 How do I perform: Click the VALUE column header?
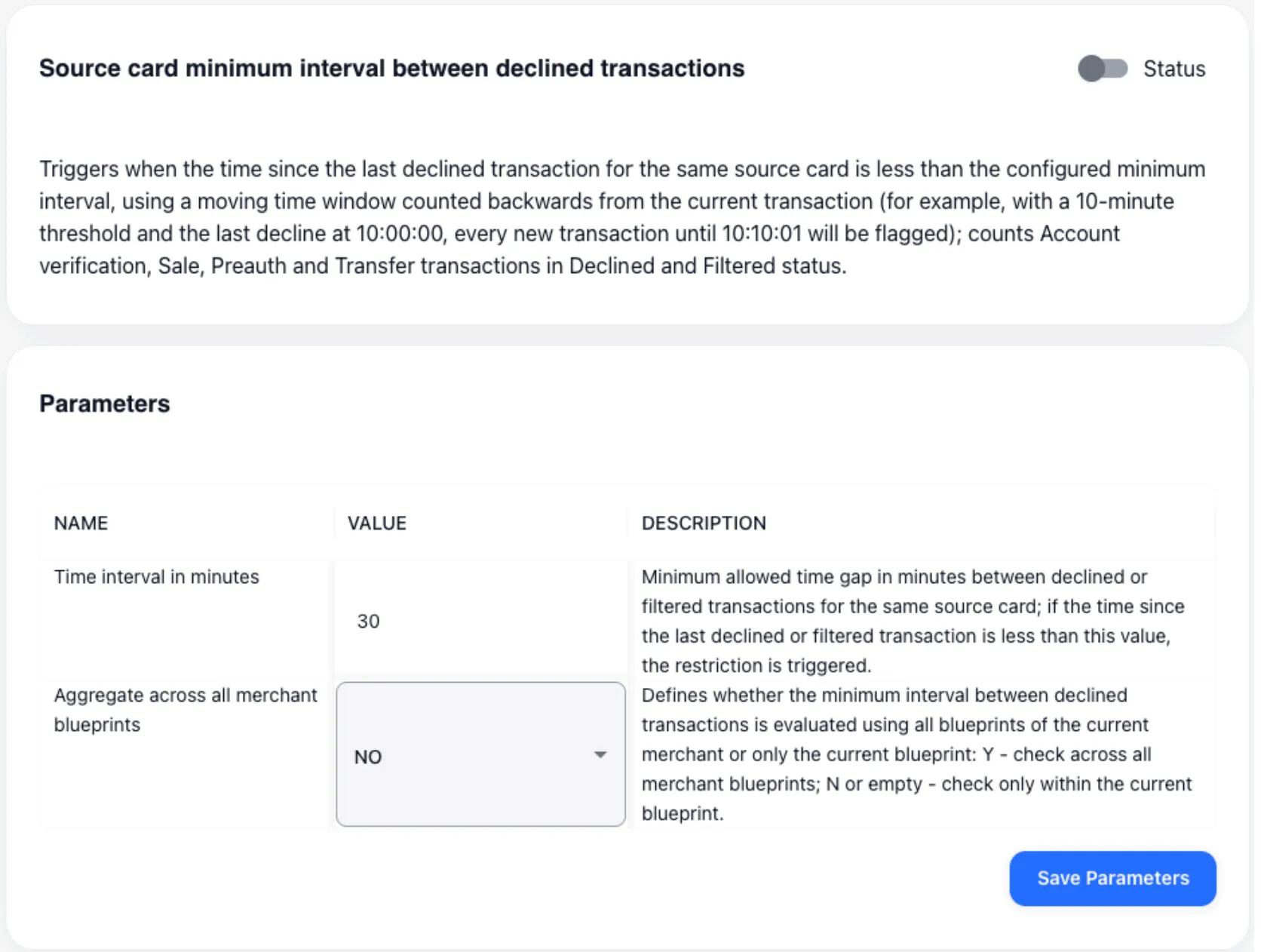click(x=376, y=523)
